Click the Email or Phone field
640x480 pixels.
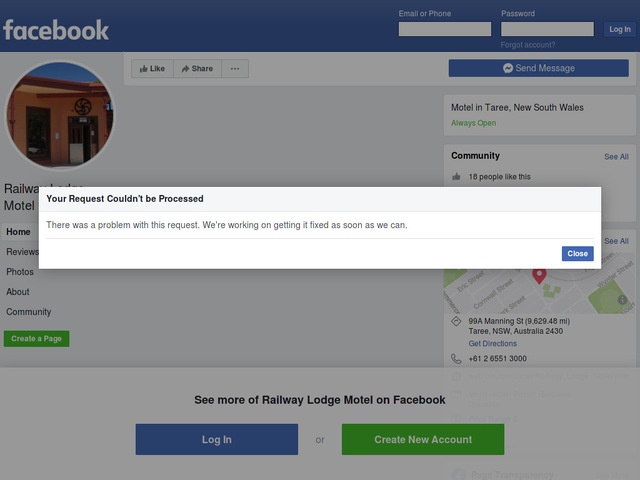point(445,29)
